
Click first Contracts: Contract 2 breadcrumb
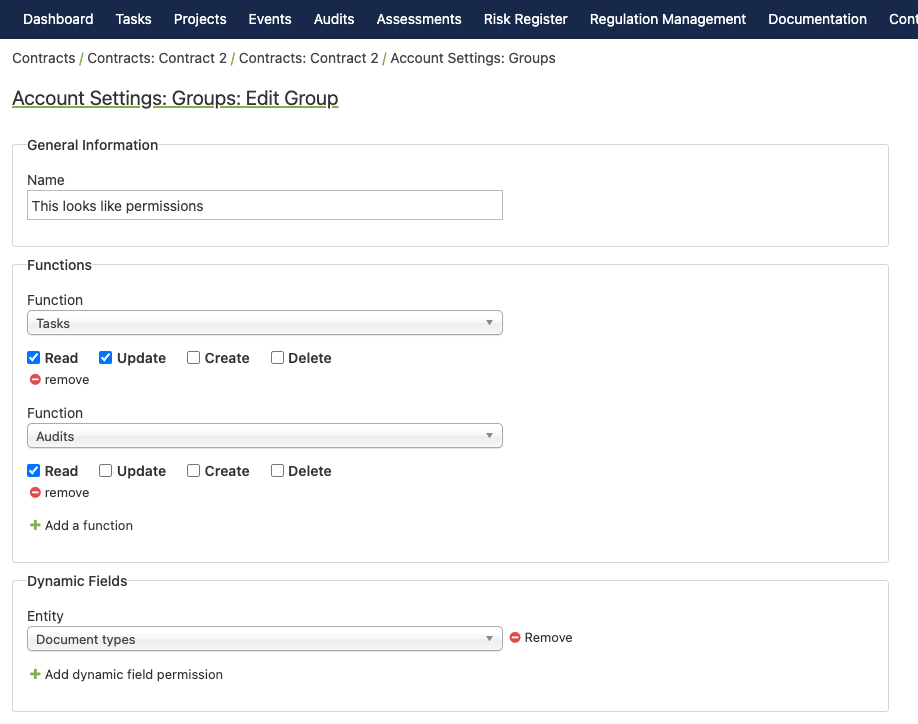coord(157,58)
